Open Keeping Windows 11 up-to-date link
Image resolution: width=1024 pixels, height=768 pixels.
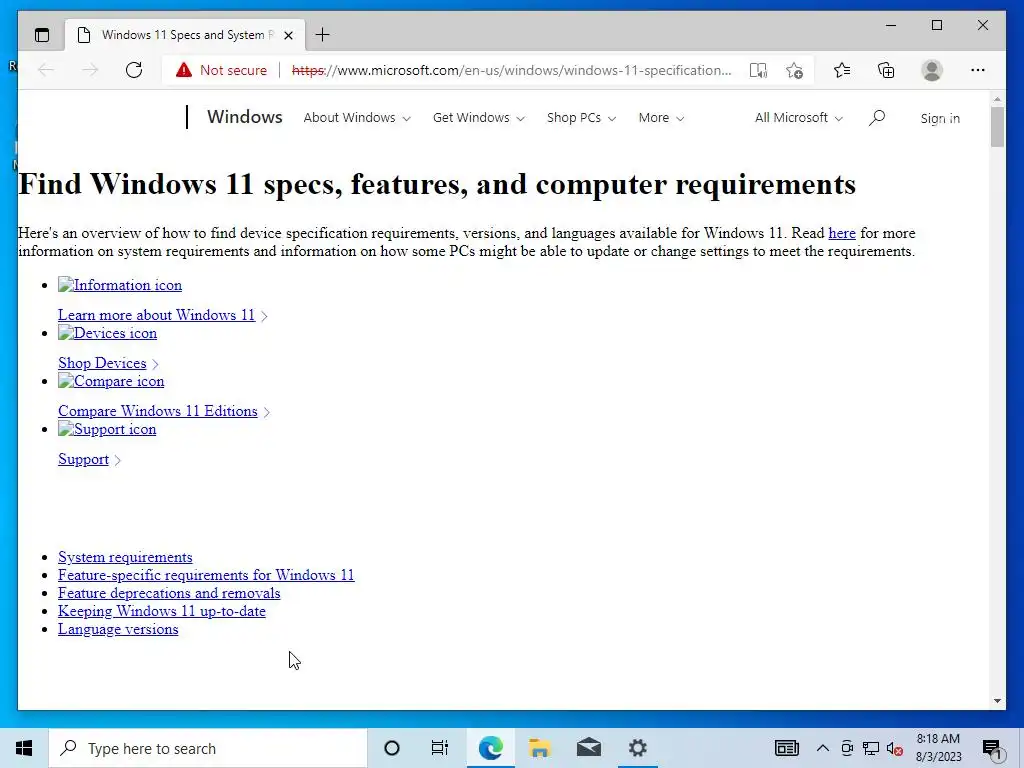(161, 611)
